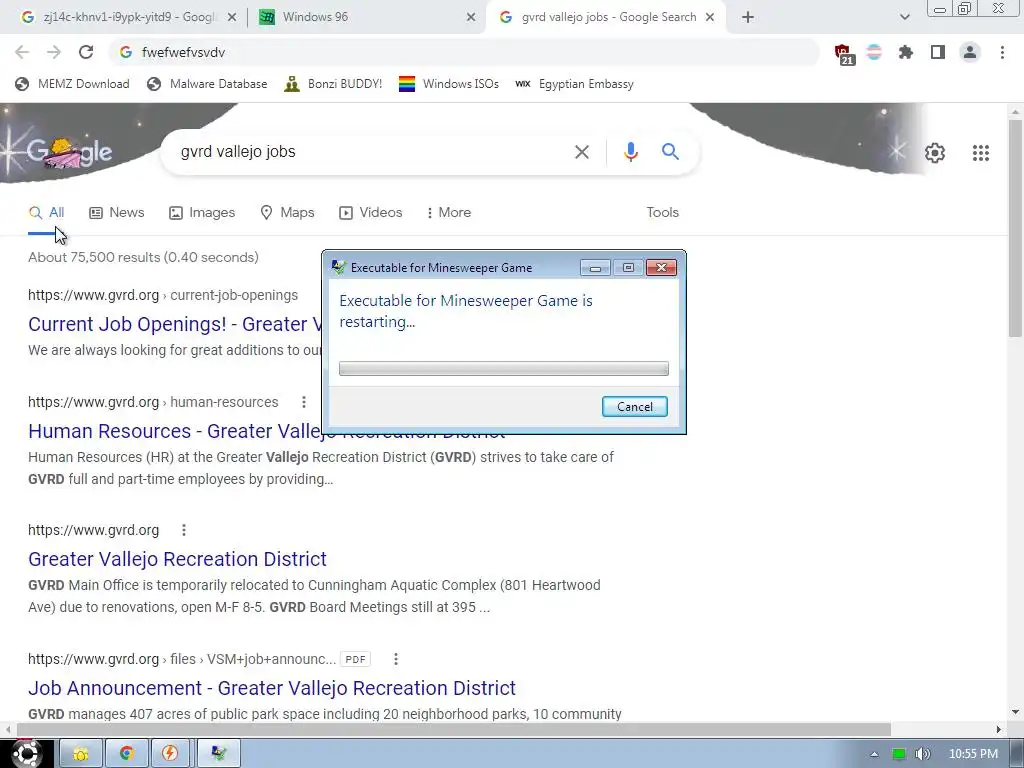Submit search with magnifying glass icon
Viewport: 1024px width, 768px height.
[x=670, y=152]
